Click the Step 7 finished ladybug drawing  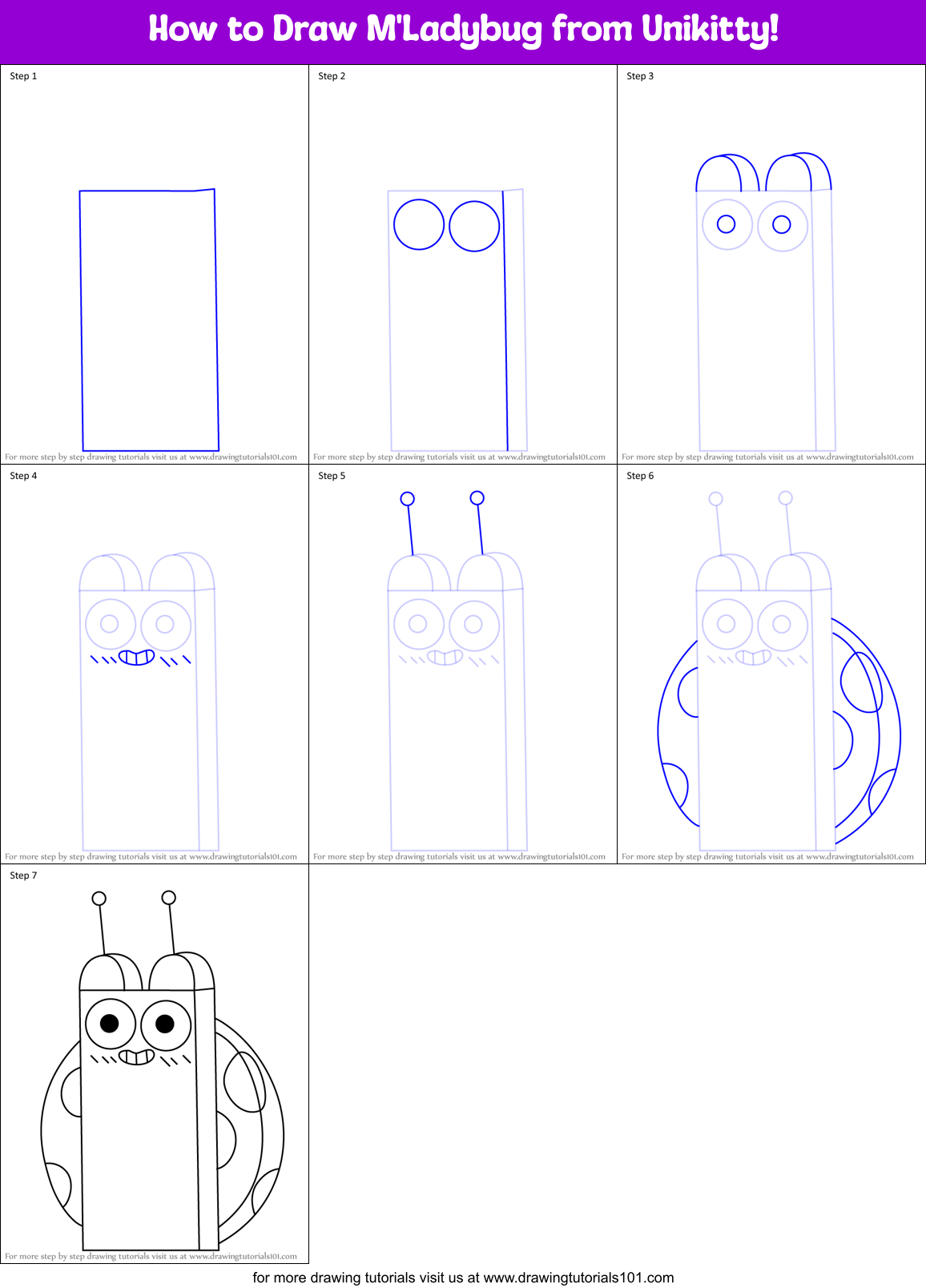(x=162, y=1071)
